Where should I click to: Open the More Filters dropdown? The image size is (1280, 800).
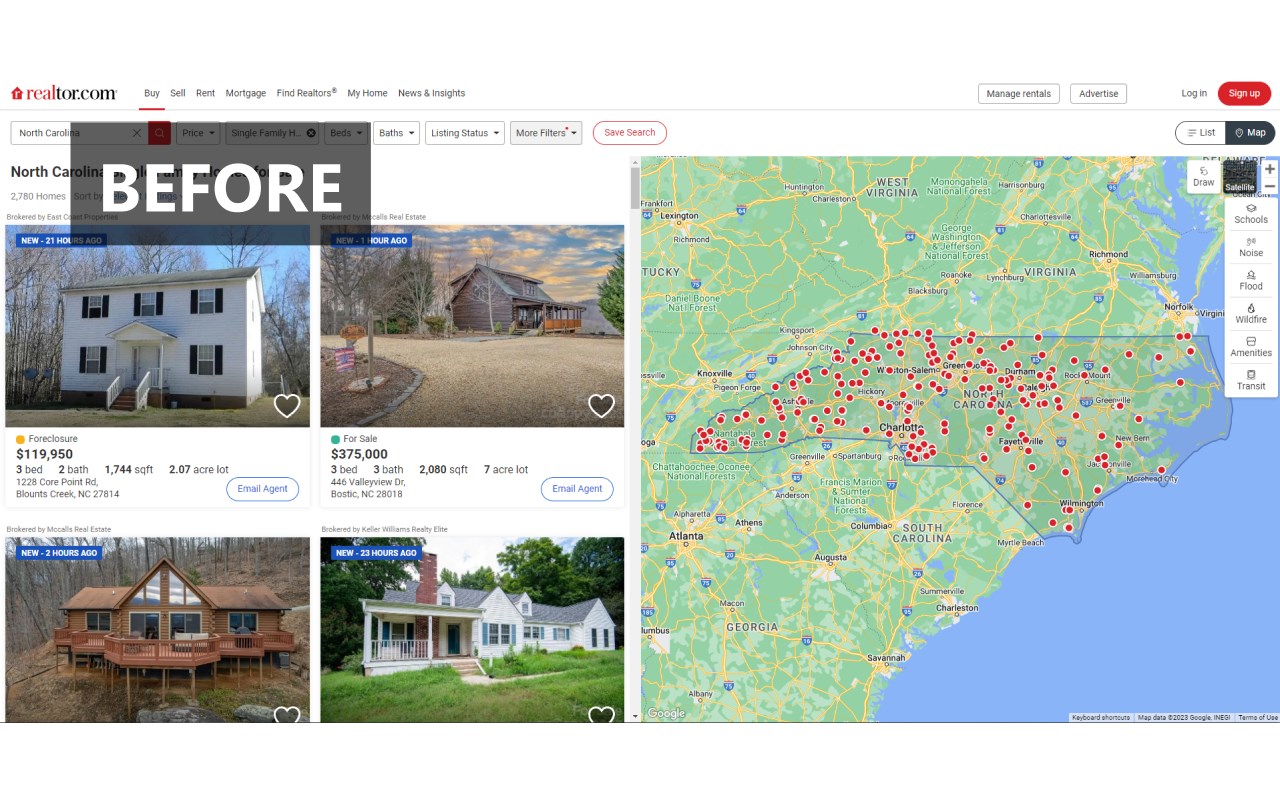(546, 133)
